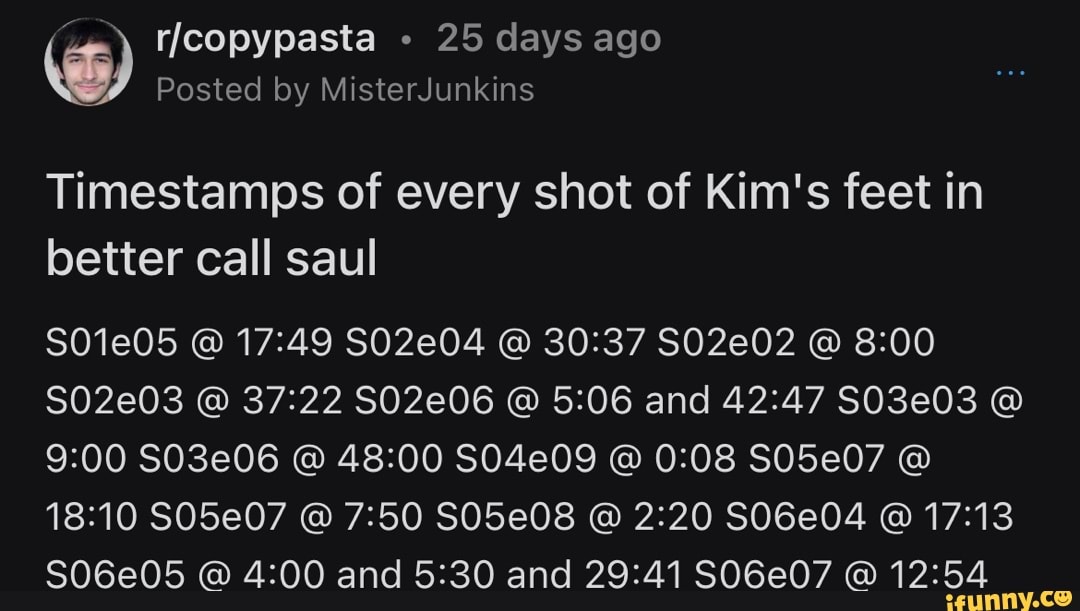
Task: Click 'Posted by' attribution line
Action: [x=230, y=89]
